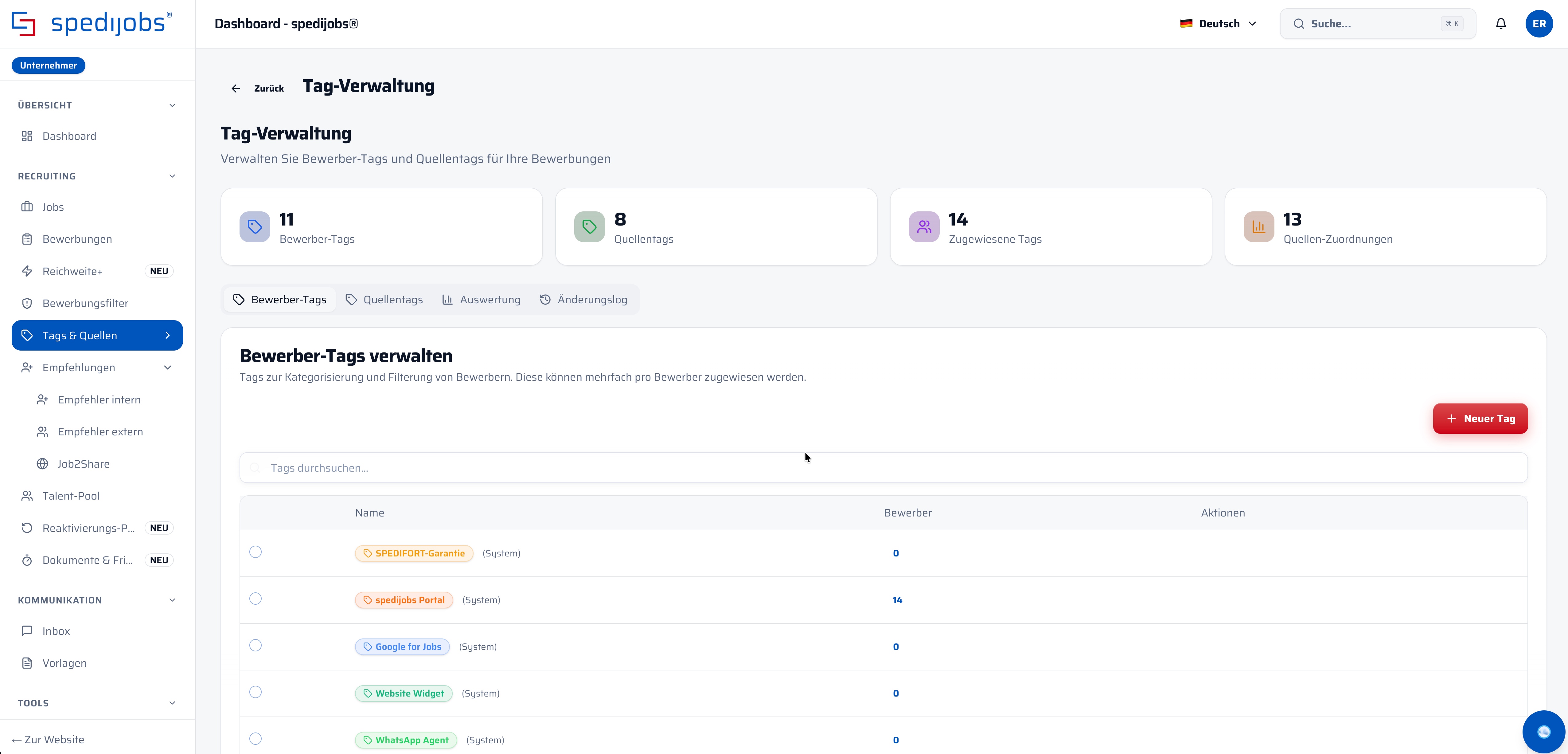This screenshot has height=754, width=1568.
Task: Select the Bewerber-Tags tab
Action: 279,300
